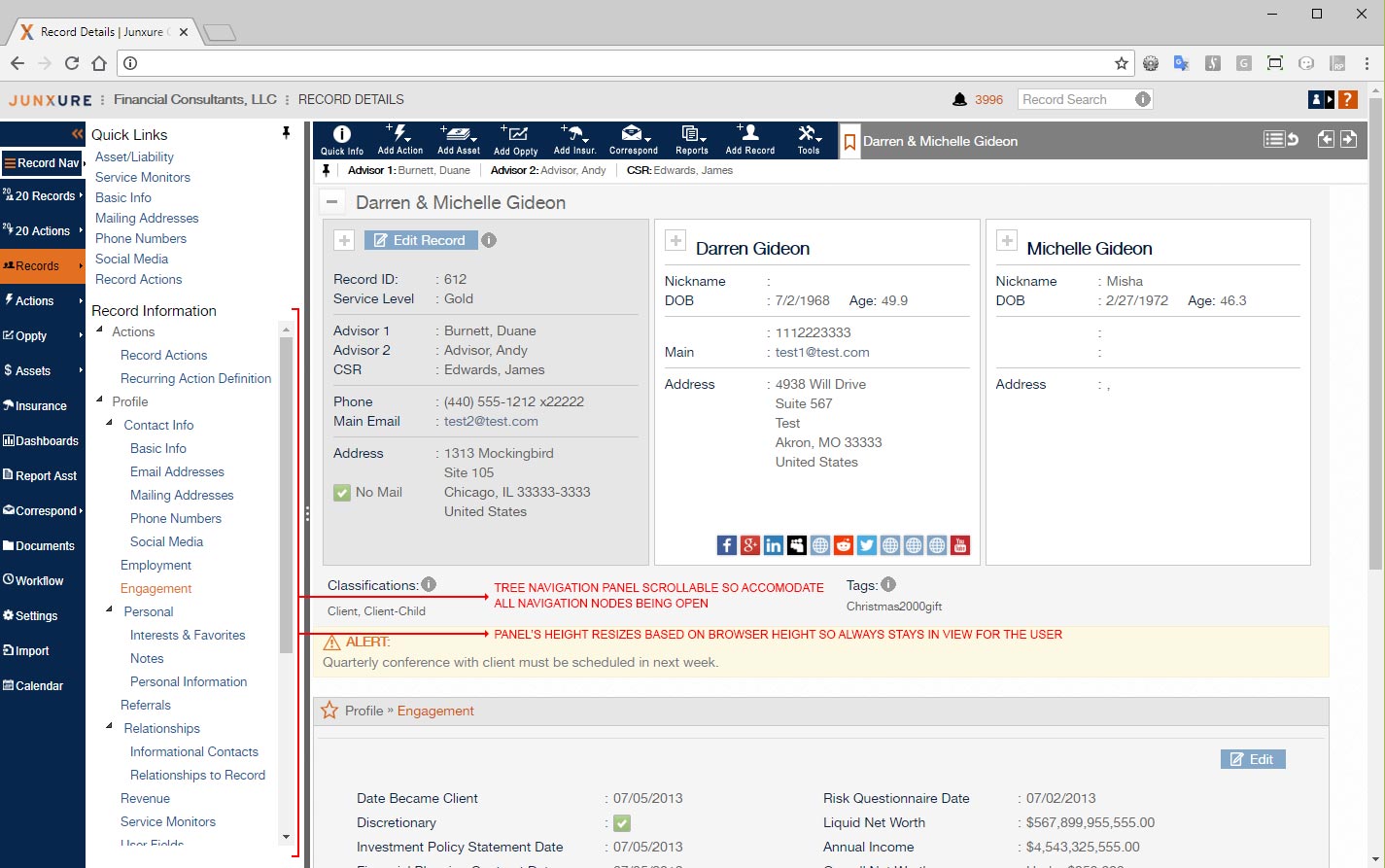
Task: Expand the Darren Gideon contact card
Action: (x=675, y=240)
